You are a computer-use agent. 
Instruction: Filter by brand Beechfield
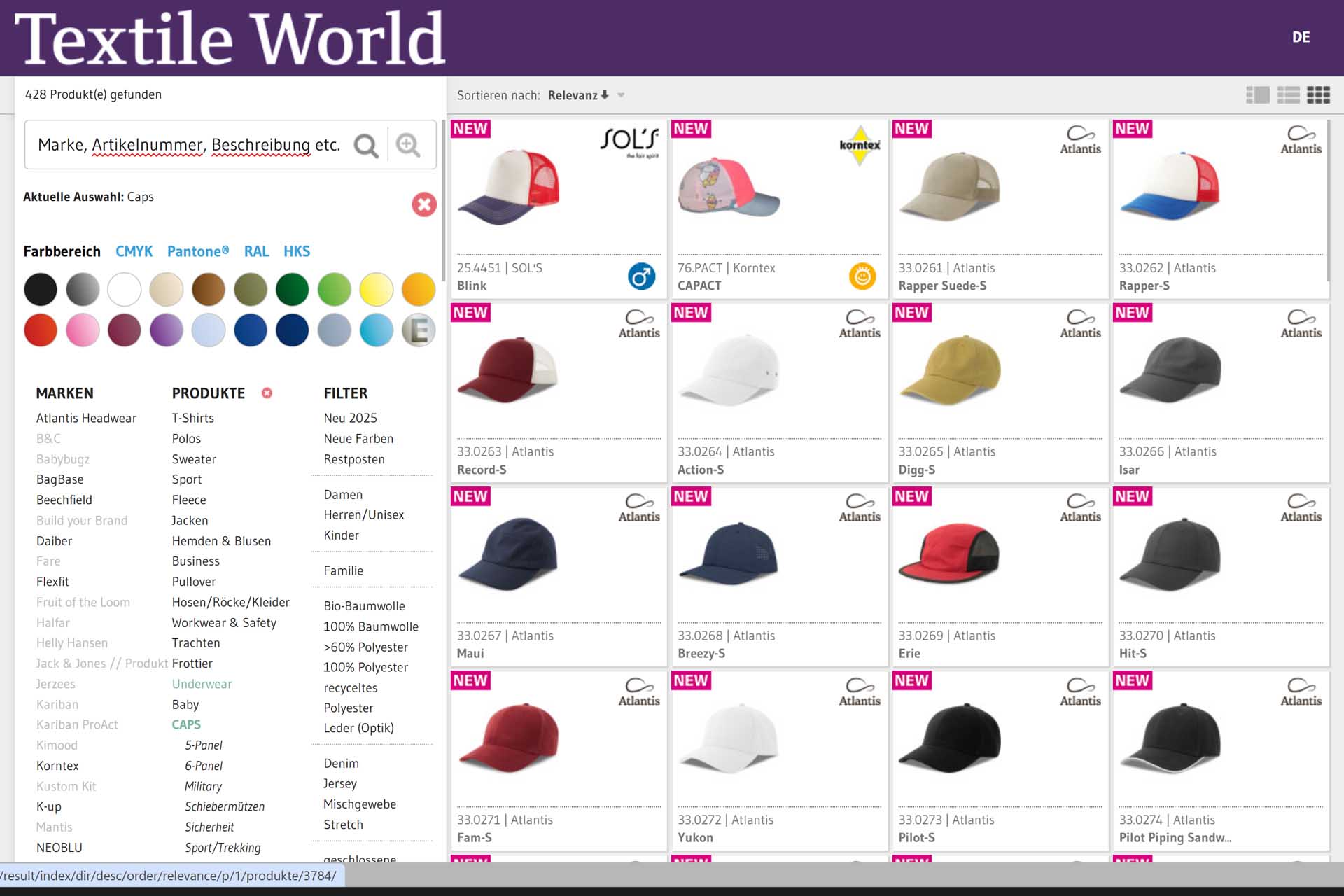(64, 500)
